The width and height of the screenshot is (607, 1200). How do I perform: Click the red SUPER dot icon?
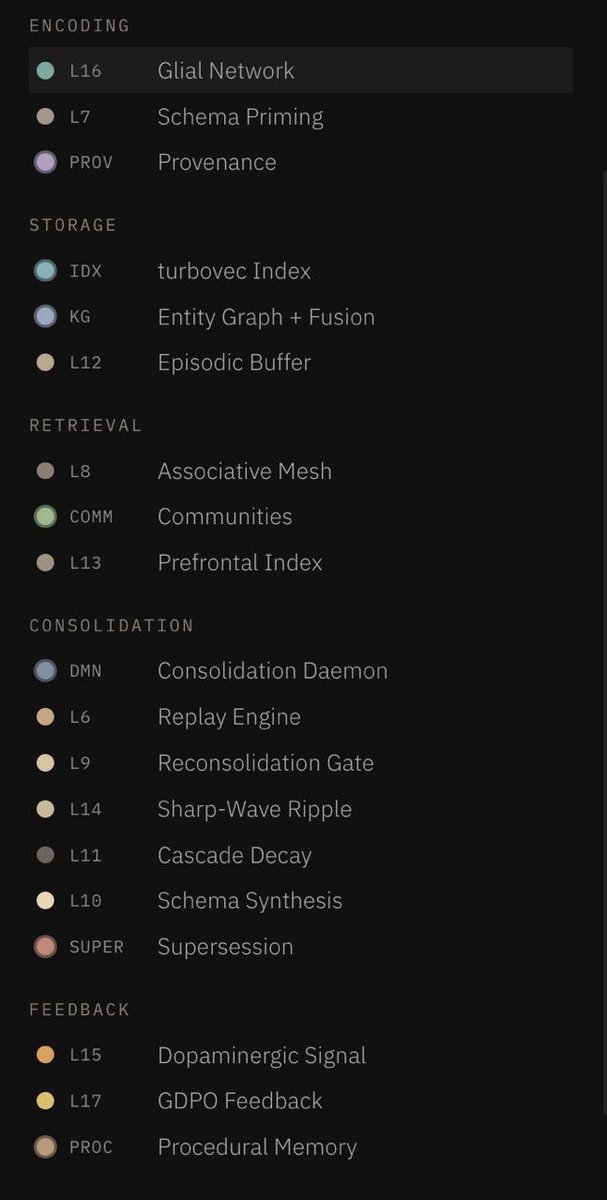click(45, 947)
